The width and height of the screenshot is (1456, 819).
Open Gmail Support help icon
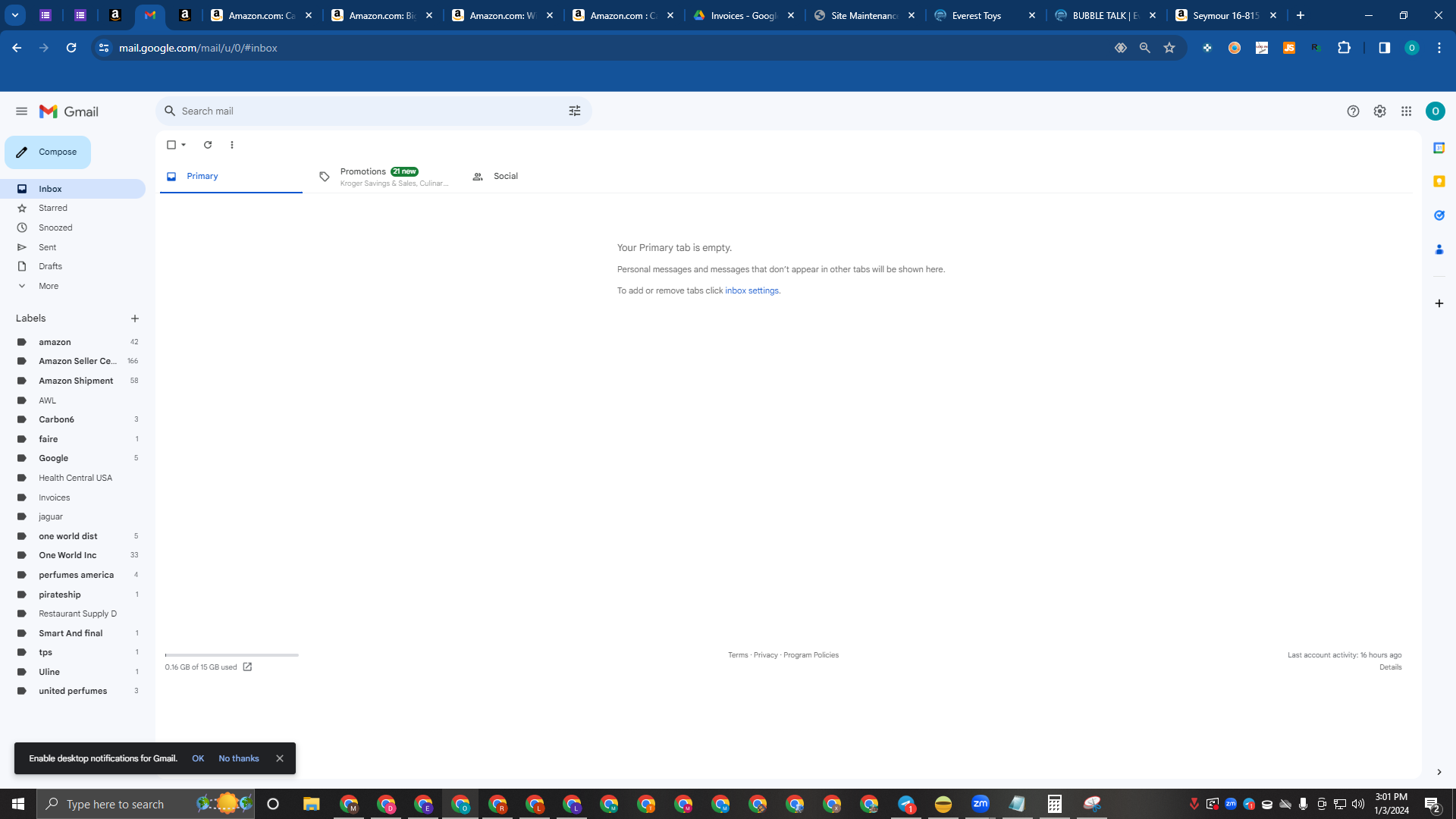pos(1353,111)
